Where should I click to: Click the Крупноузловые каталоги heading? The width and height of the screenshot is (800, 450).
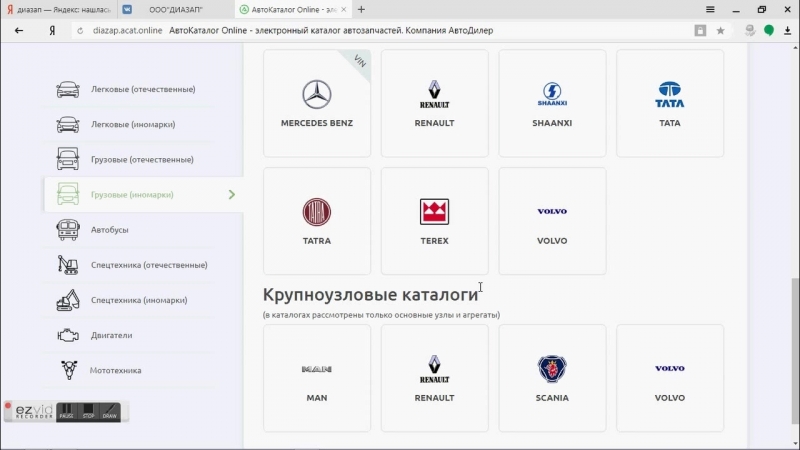[370, 294]
